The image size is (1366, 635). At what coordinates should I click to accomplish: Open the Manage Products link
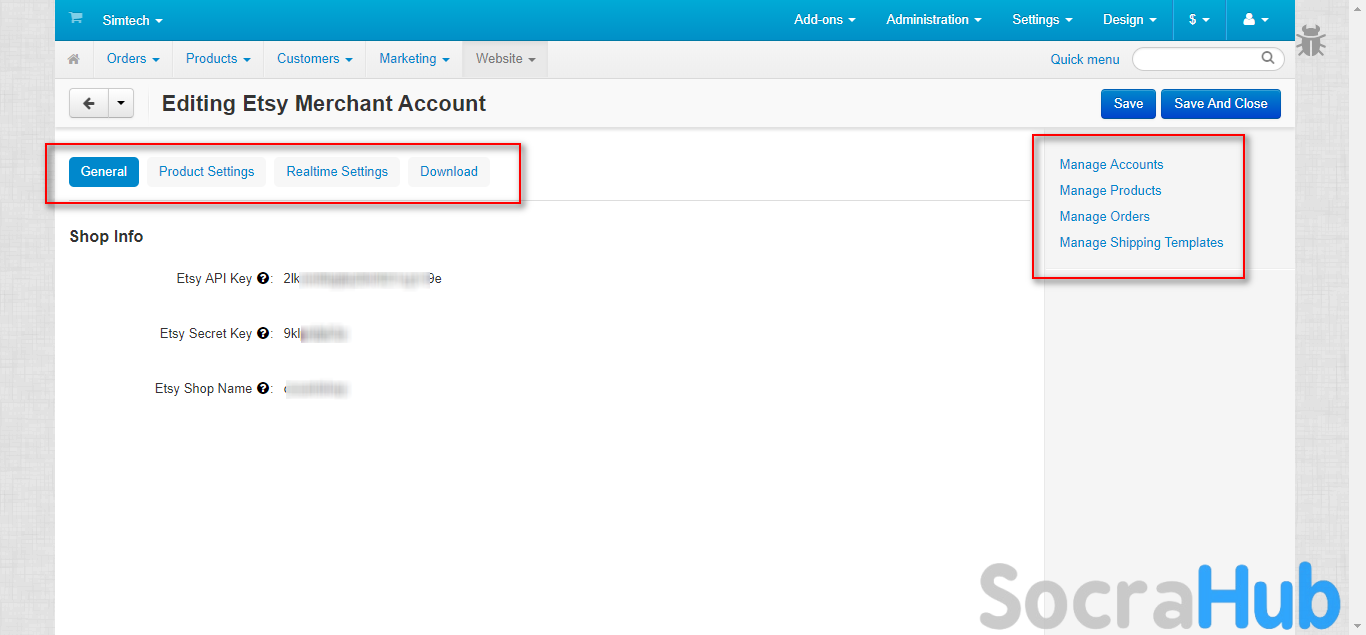click(1110, 190)
